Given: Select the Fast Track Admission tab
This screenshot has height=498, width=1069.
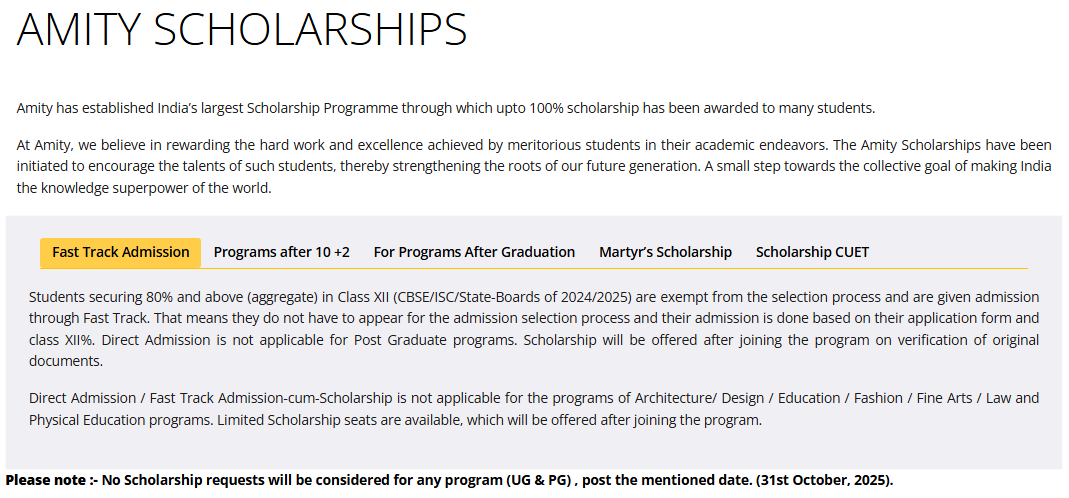Looking at the screenshot, I should click(x=121, y=252).
